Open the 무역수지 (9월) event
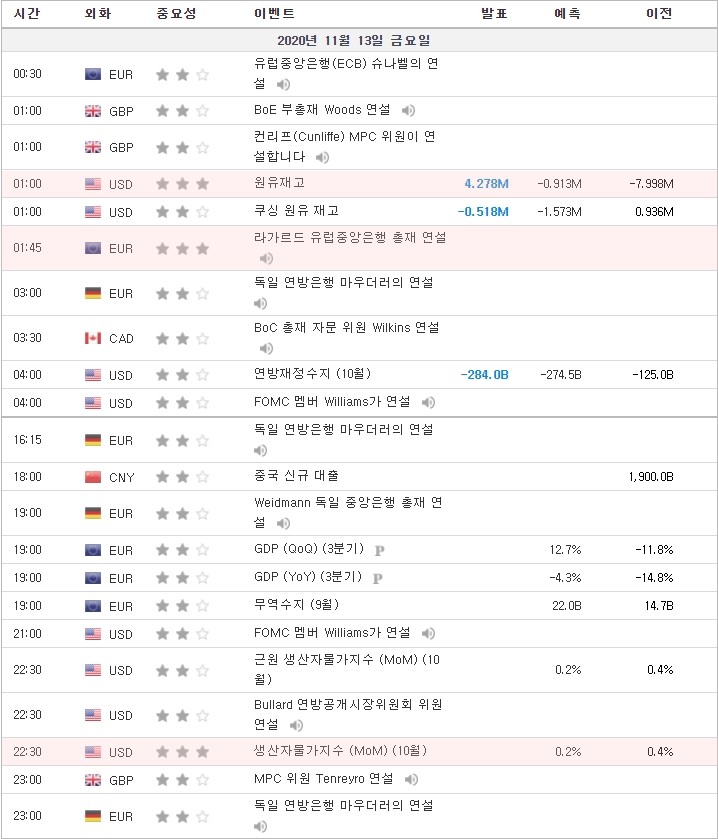 [x=296, y=605]
